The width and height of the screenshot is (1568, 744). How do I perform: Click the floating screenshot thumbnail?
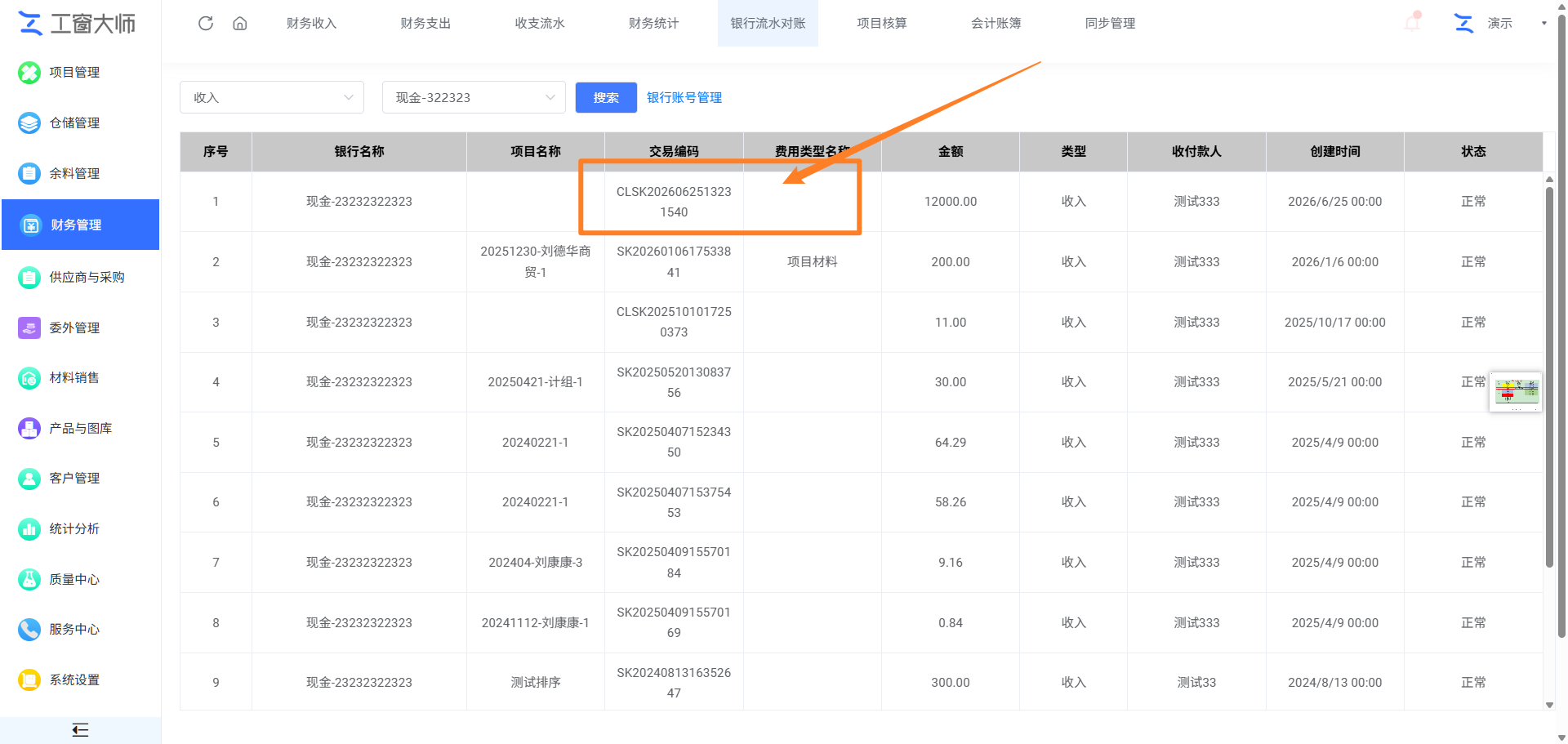1516,392
